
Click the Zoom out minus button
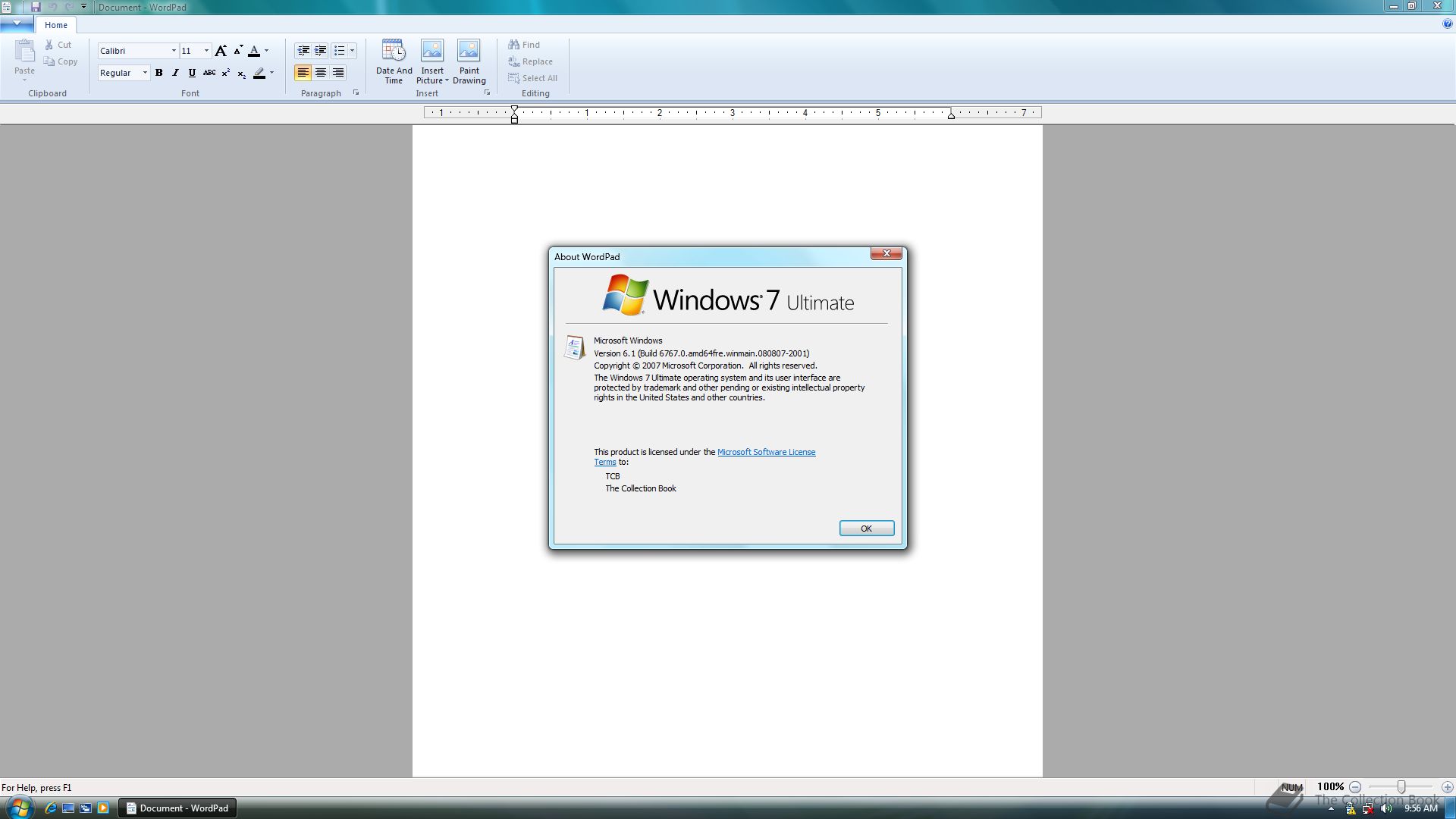(1355, 787)
